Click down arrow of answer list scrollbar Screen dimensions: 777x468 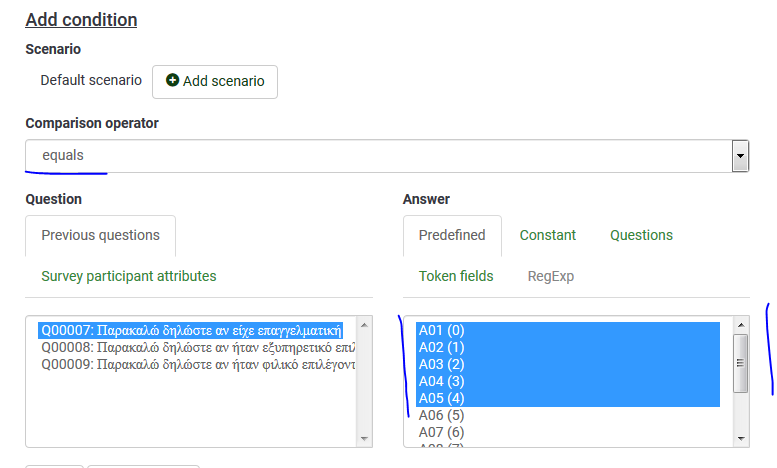tap(741, 438)
